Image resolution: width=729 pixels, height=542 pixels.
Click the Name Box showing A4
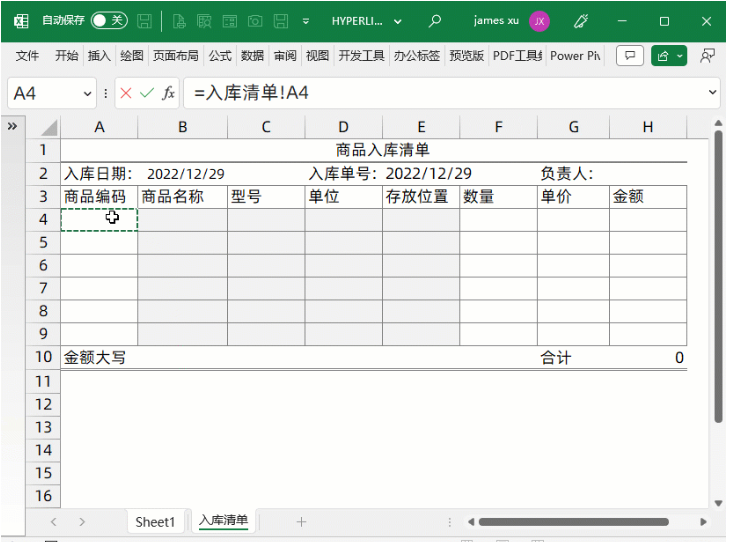click(x=44, y=93)
